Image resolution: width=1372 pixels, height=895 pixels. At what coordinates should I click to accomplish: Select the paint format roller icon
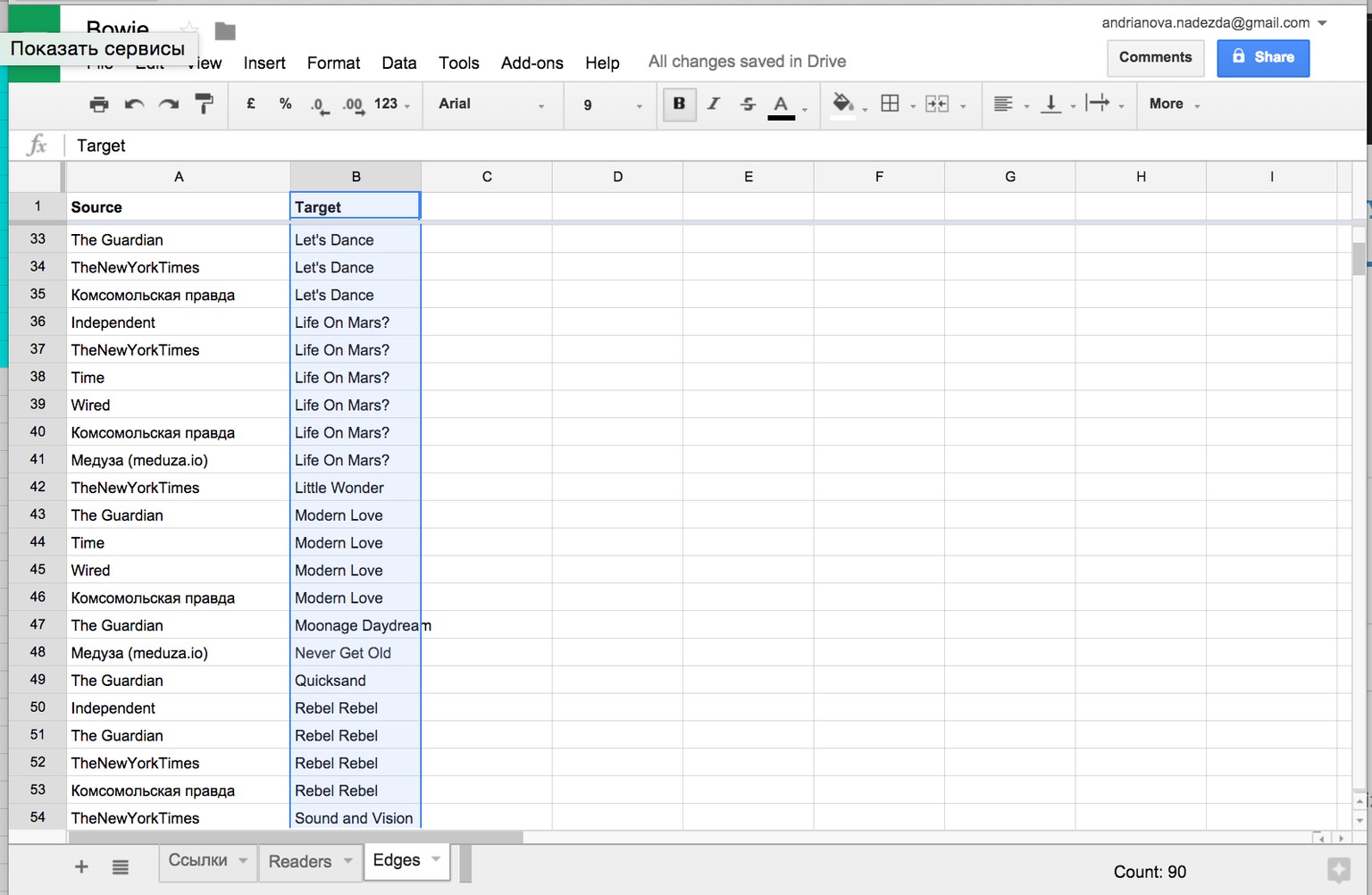(x=205, y=104)
